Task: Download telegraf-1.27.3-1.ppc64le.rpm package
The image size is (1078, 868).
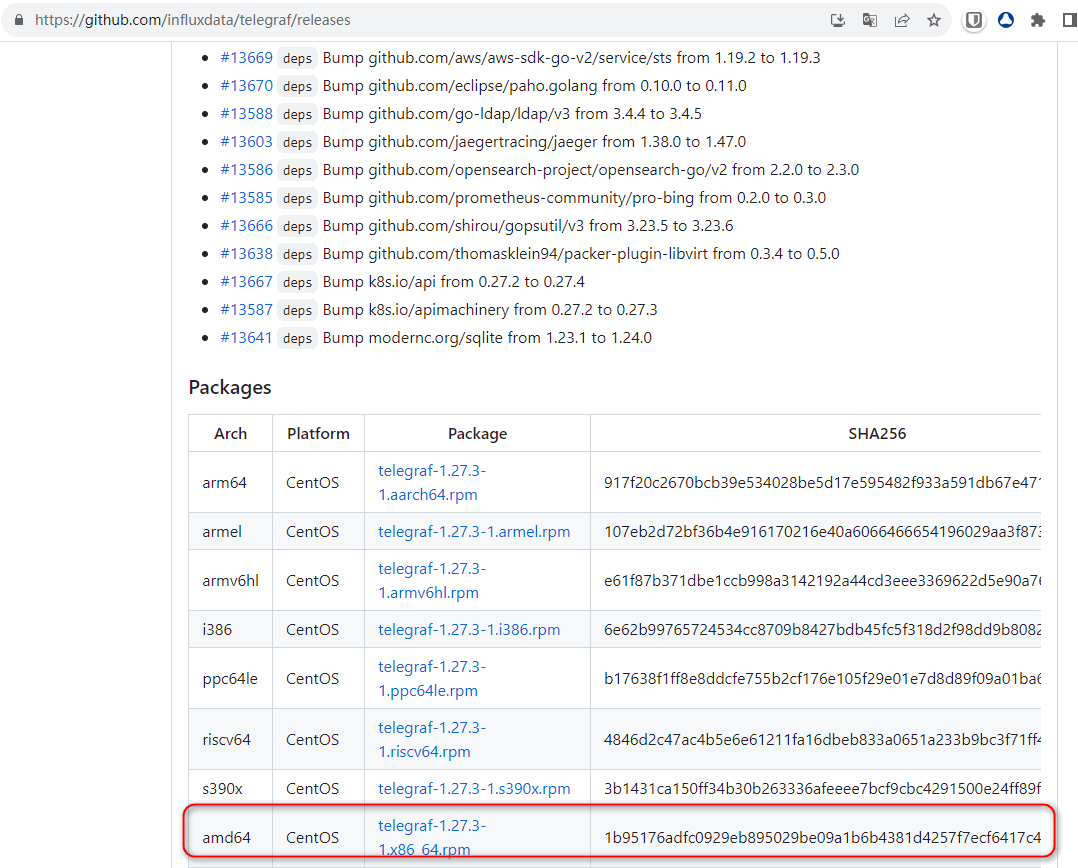Action: coord(432,678)
